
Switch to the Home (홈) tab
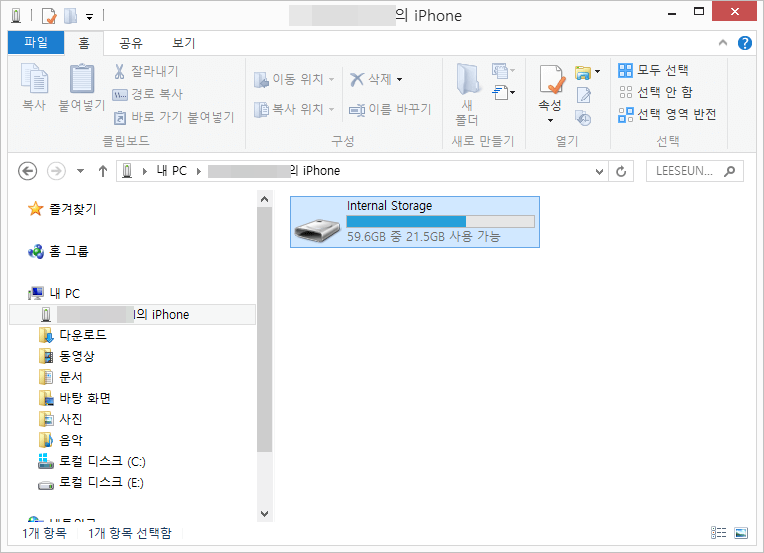[x=84, y=43]
